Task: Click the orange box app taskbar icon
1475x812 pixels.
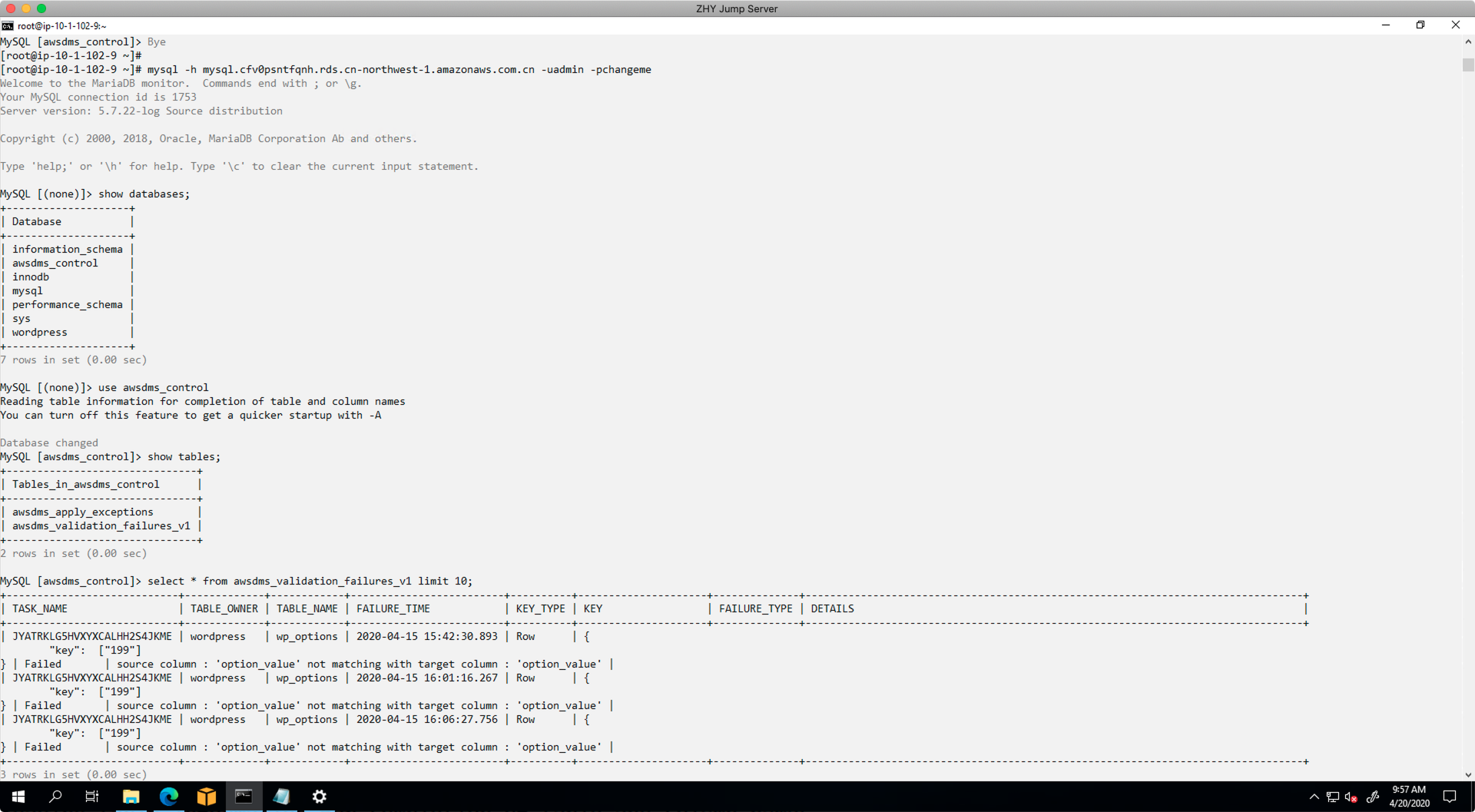Action: [x=206, y=797]
